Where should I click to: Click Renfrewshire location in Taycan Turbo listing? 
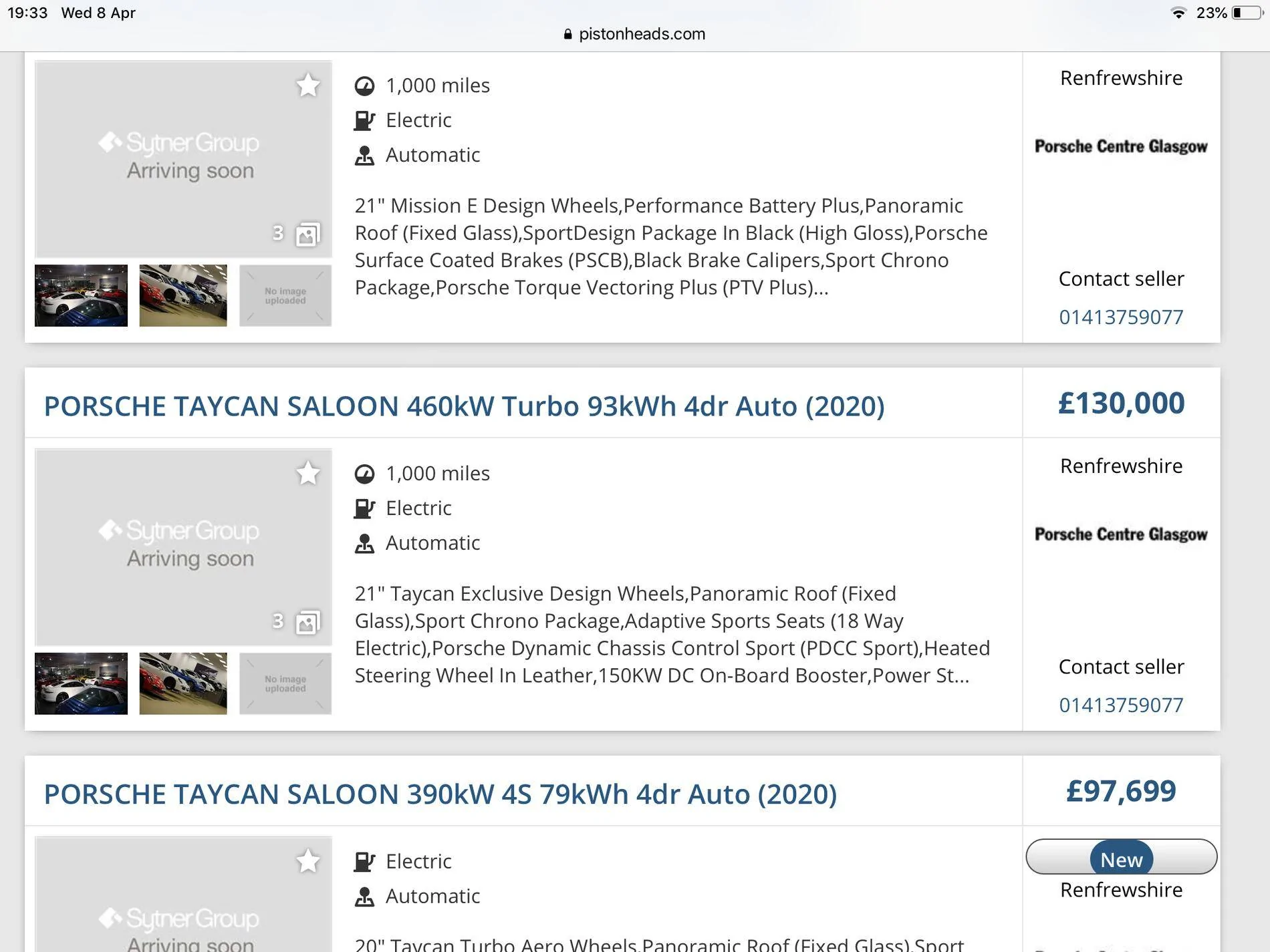(1121, 466)
